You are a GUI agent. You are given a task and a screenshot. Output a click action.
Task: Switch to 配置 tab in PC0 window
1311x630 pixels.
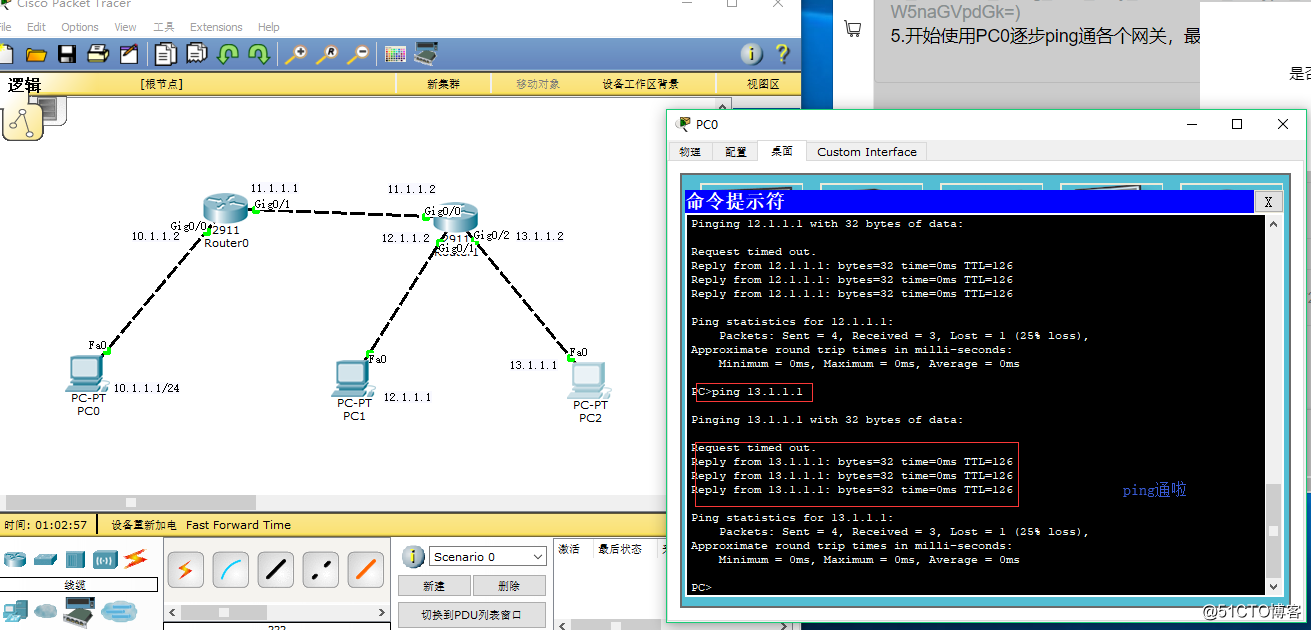(736, 152)
